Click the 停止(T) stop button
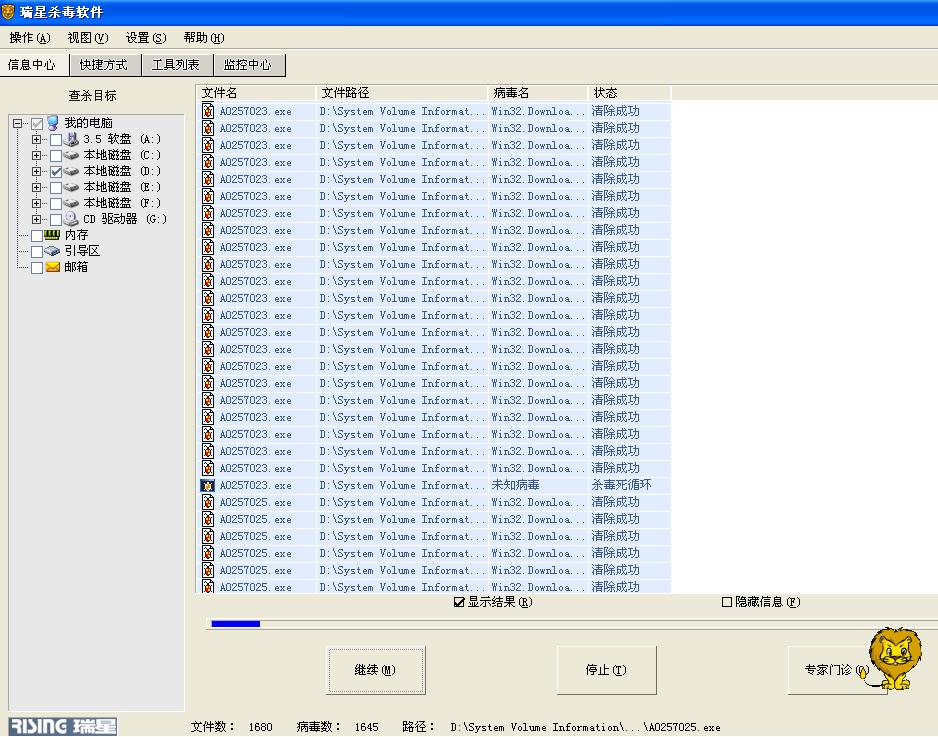The width and height of the screenshot is (938, 737). pos(607,670)
